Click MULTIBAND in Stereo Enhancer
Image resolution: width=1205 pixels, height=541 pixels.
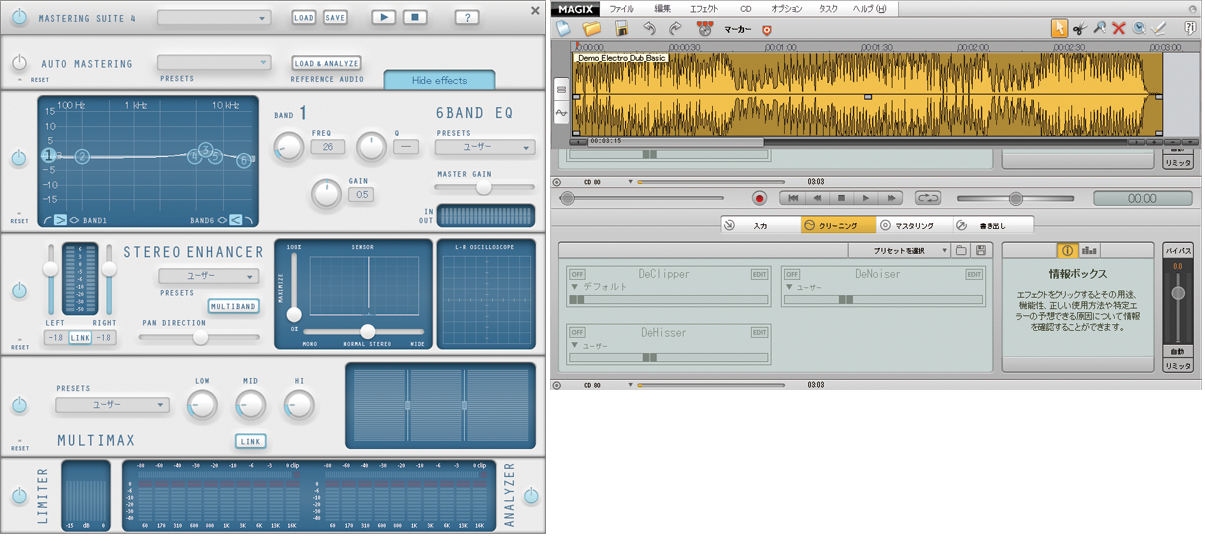pyautogui.click(x=234, y=306)
